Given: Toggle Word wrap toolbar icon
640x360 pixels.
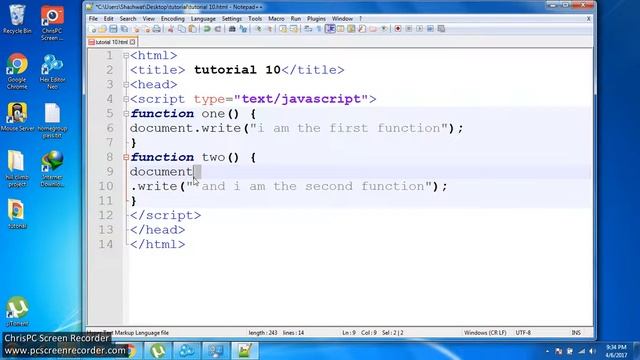Looking at the screenshot, I should (308, 29).
